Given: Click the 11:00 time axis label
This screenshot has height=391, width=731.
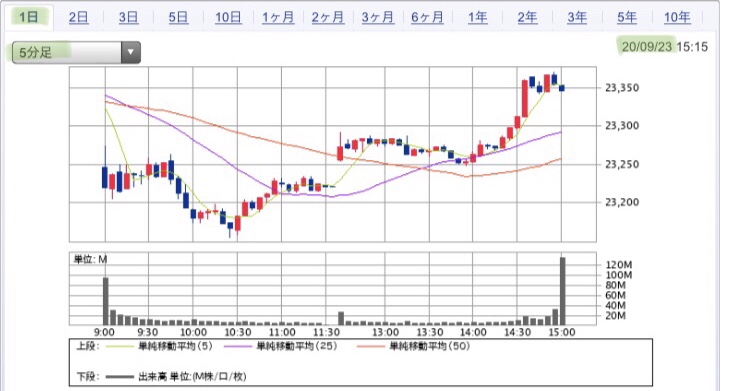Looking at the screenshot, I should (282, 332).
